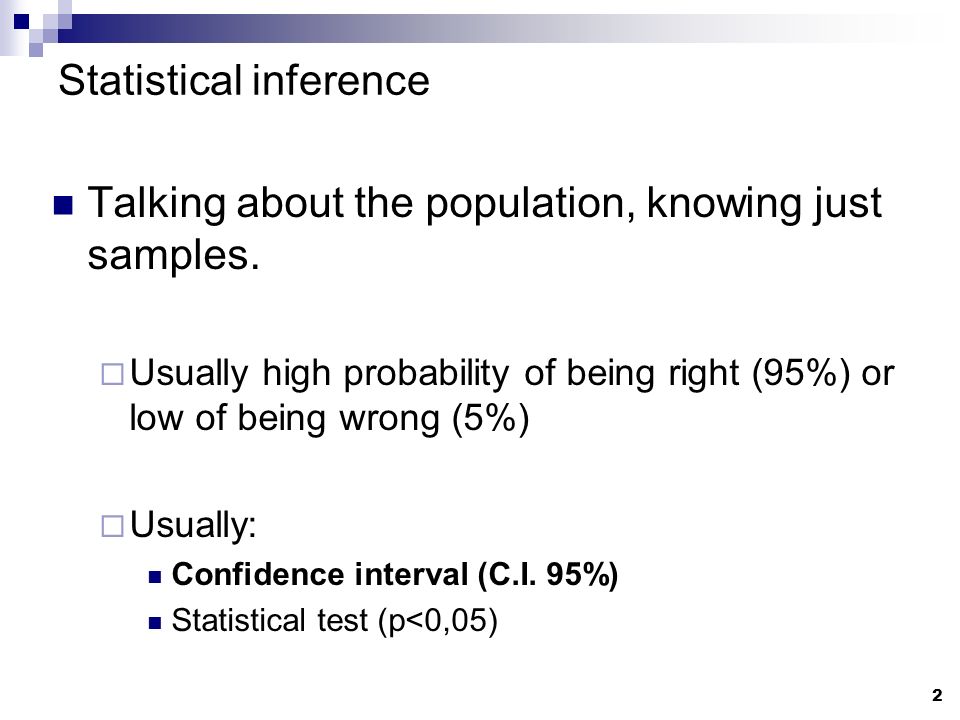Click the text 'Statistical test (p<0,05)'

[334, 621]
